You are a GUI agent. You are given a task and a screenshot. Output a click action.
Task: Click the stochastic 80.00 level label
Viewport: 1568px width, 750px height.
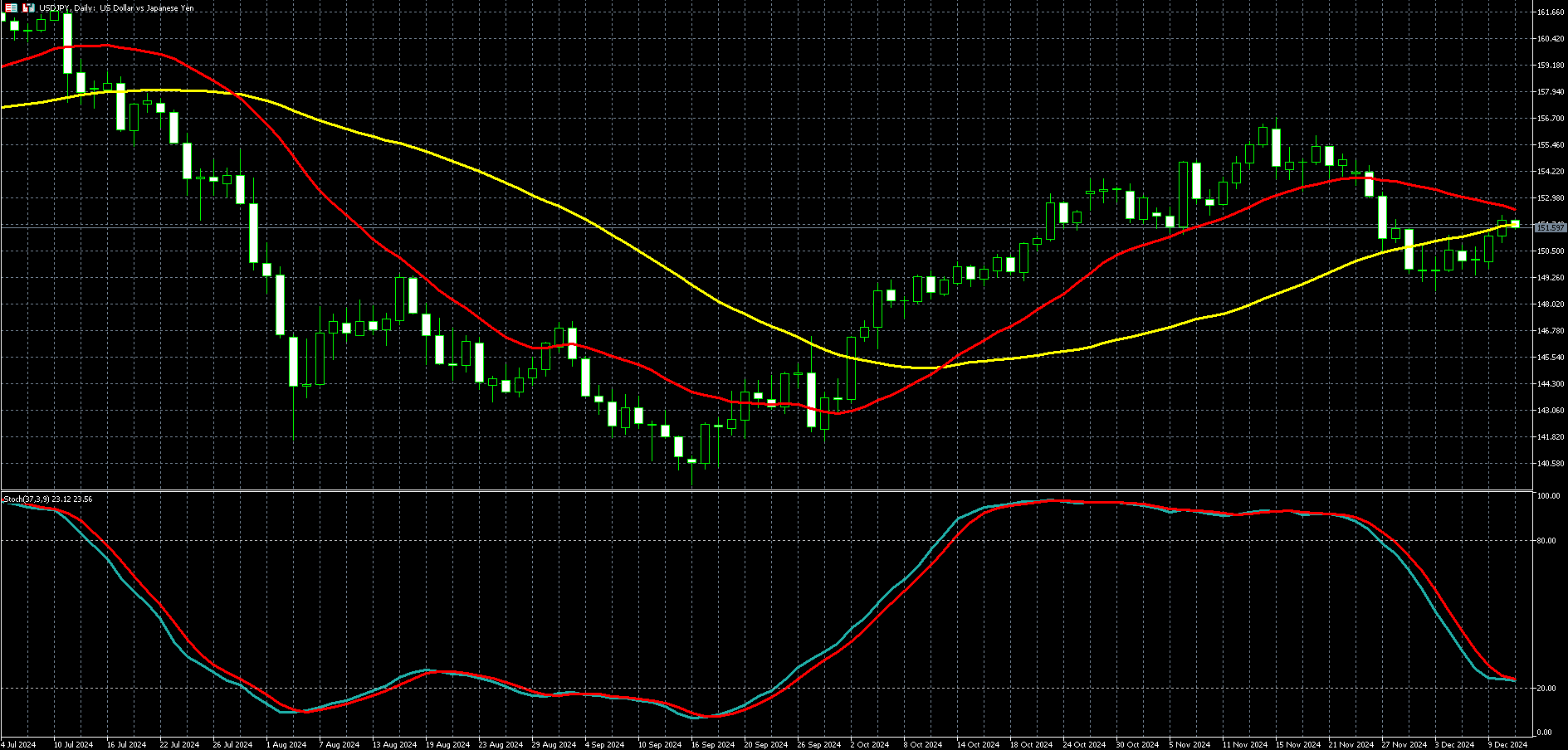(x=1546, y=541)
